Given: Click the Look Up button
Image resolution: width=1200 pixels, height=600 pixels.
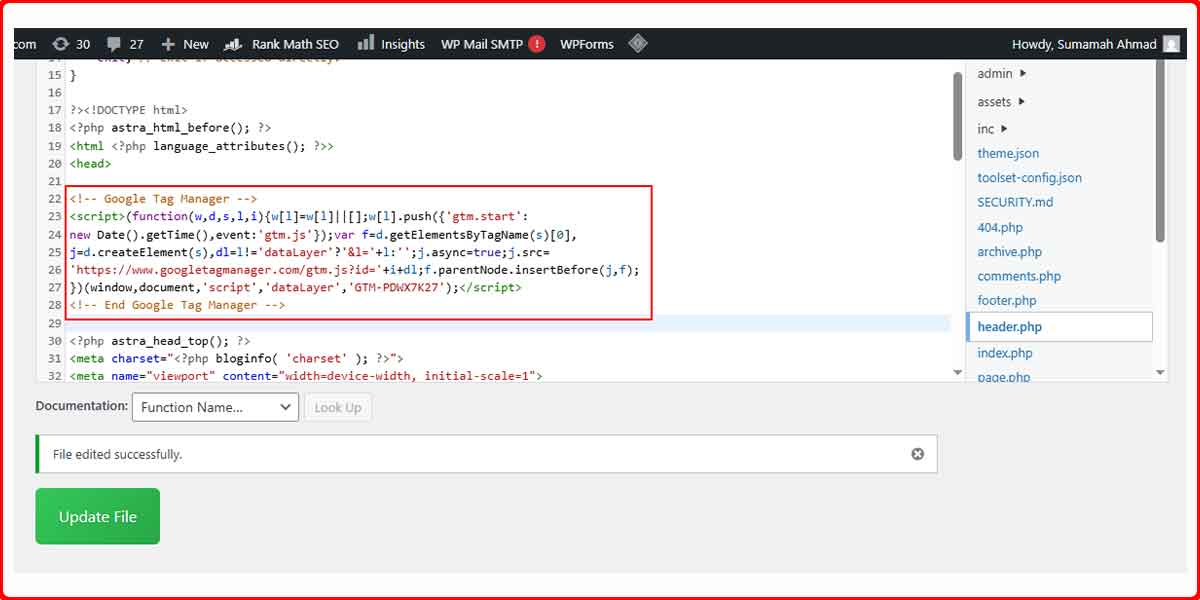Looking at the screenshot, I should tap(338, 407).
